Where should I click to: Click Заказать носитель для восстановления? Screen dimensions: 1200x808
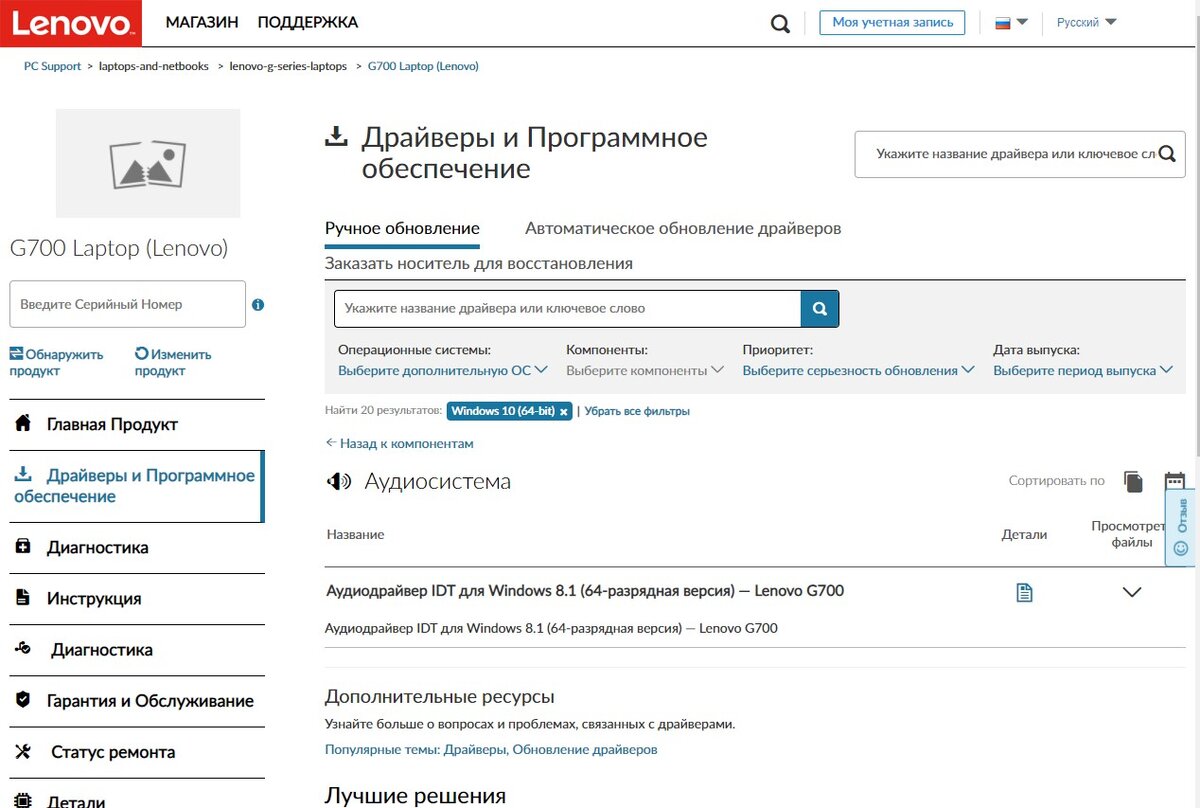tap(479, 263)
